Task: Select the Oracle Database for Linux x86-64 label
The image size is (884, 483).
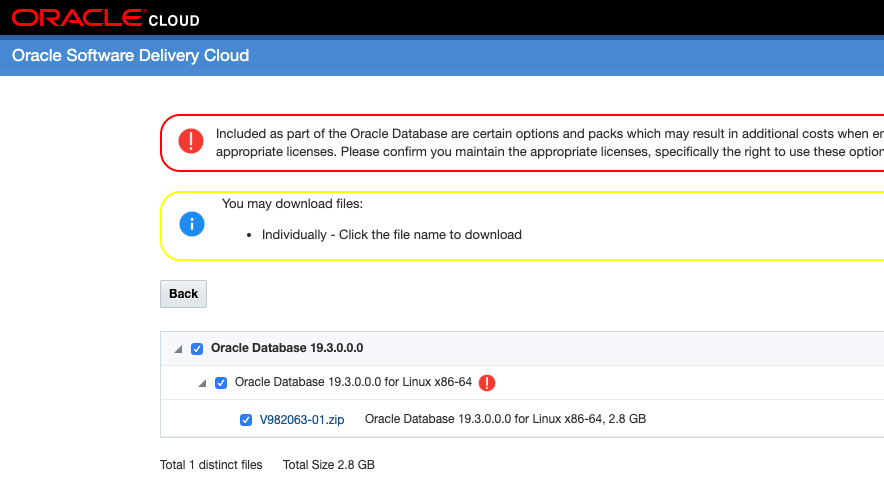Action: pos(353,382)
